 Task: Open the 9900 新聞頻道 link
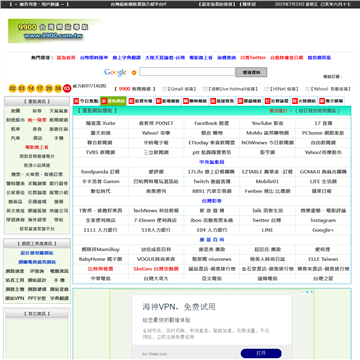coord(135,89)
